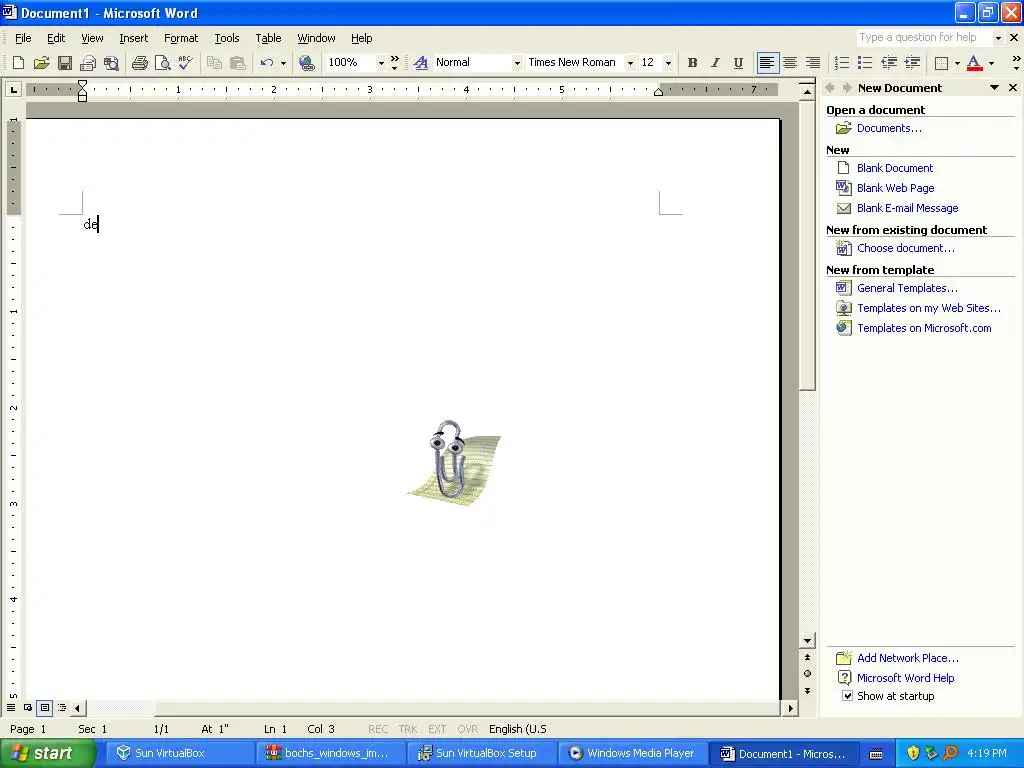The height and width of the screenshot is (768, 1024).
Task: Click the Windows Start button
Action: tap(47, 754)
